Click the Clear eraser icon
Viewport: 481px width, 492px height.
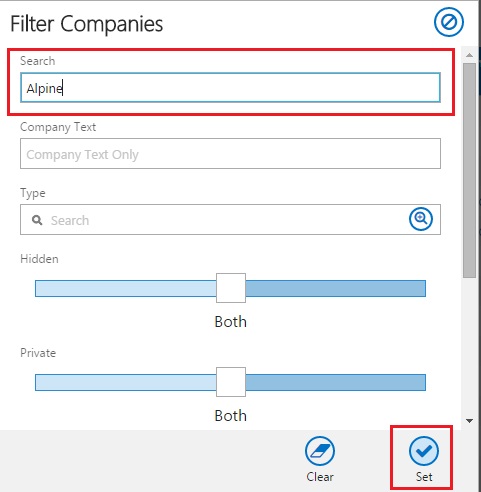pyautogui.click(x=320, y=451)
